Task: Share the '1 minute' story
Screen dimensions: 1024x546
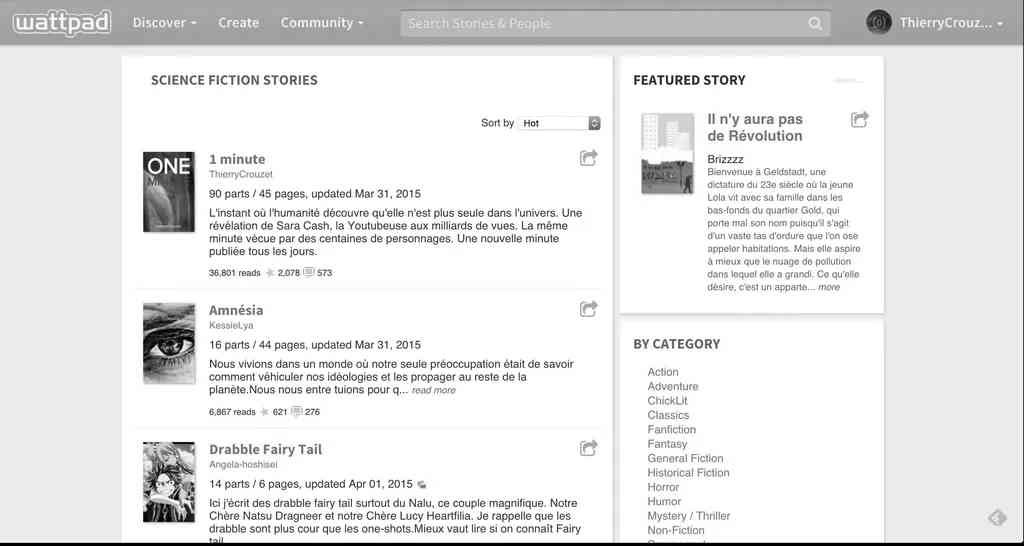Action: pyautogui.click(x=589, y=158)
